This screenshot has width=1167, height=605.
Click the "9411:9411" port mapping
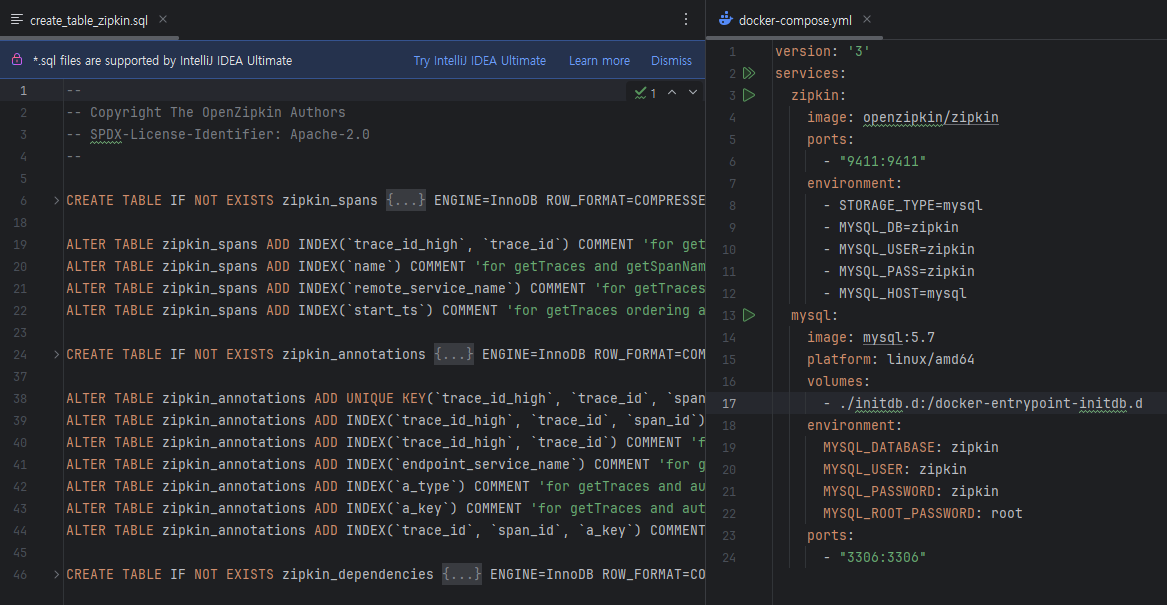883,161
